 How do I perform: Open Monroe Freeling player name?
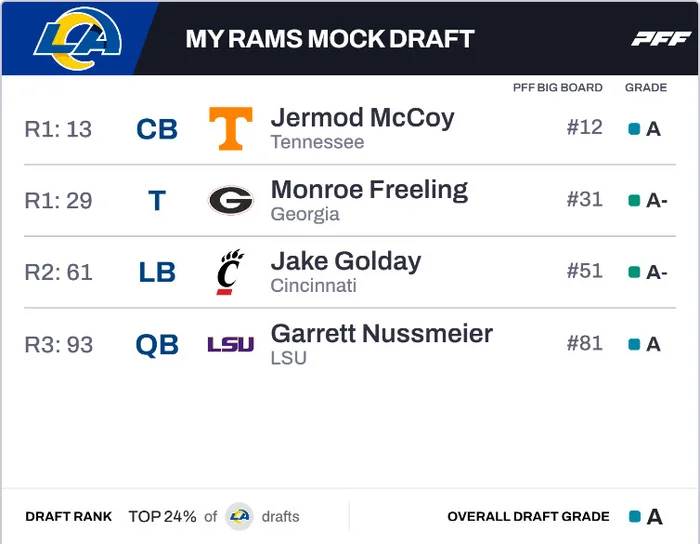tap(369, 190)
